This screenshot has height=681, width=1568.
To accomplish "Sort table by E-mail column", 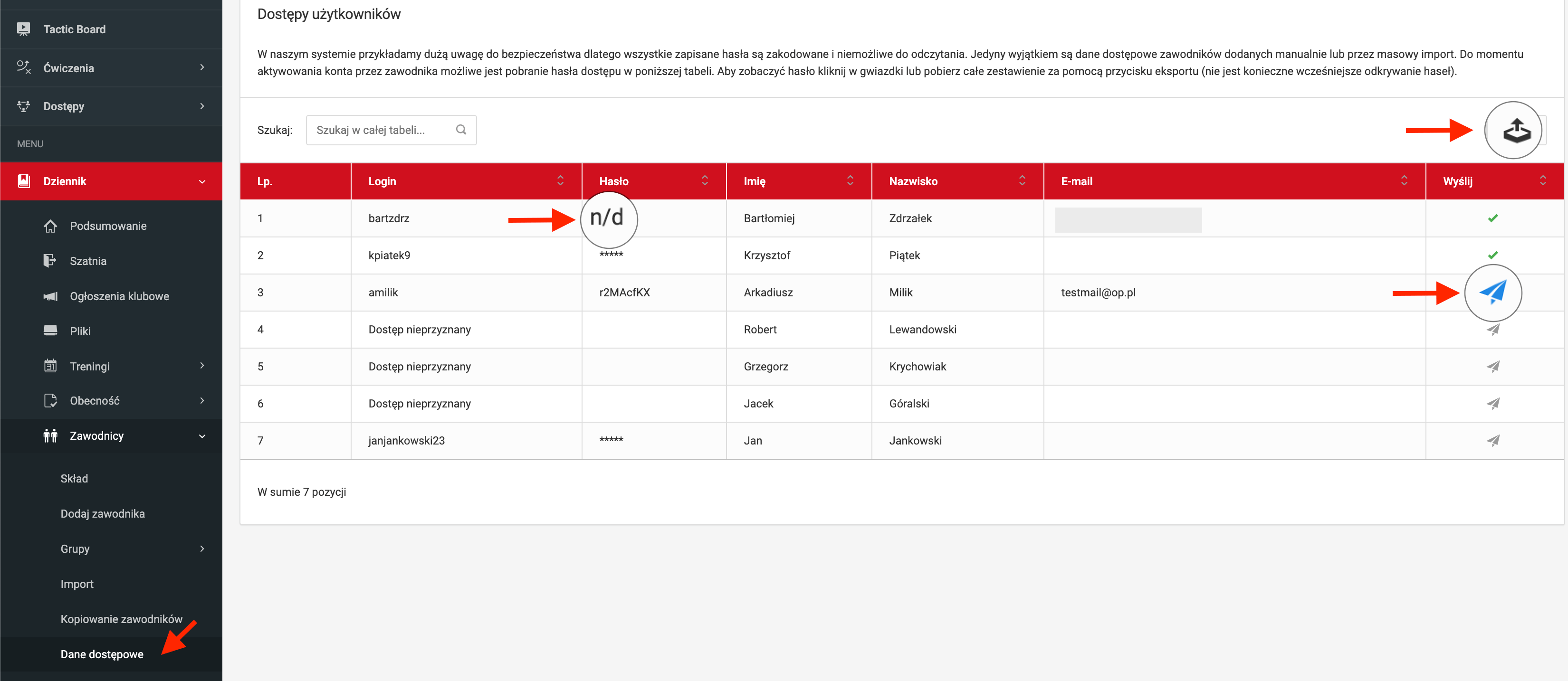I will (1404, 181).
